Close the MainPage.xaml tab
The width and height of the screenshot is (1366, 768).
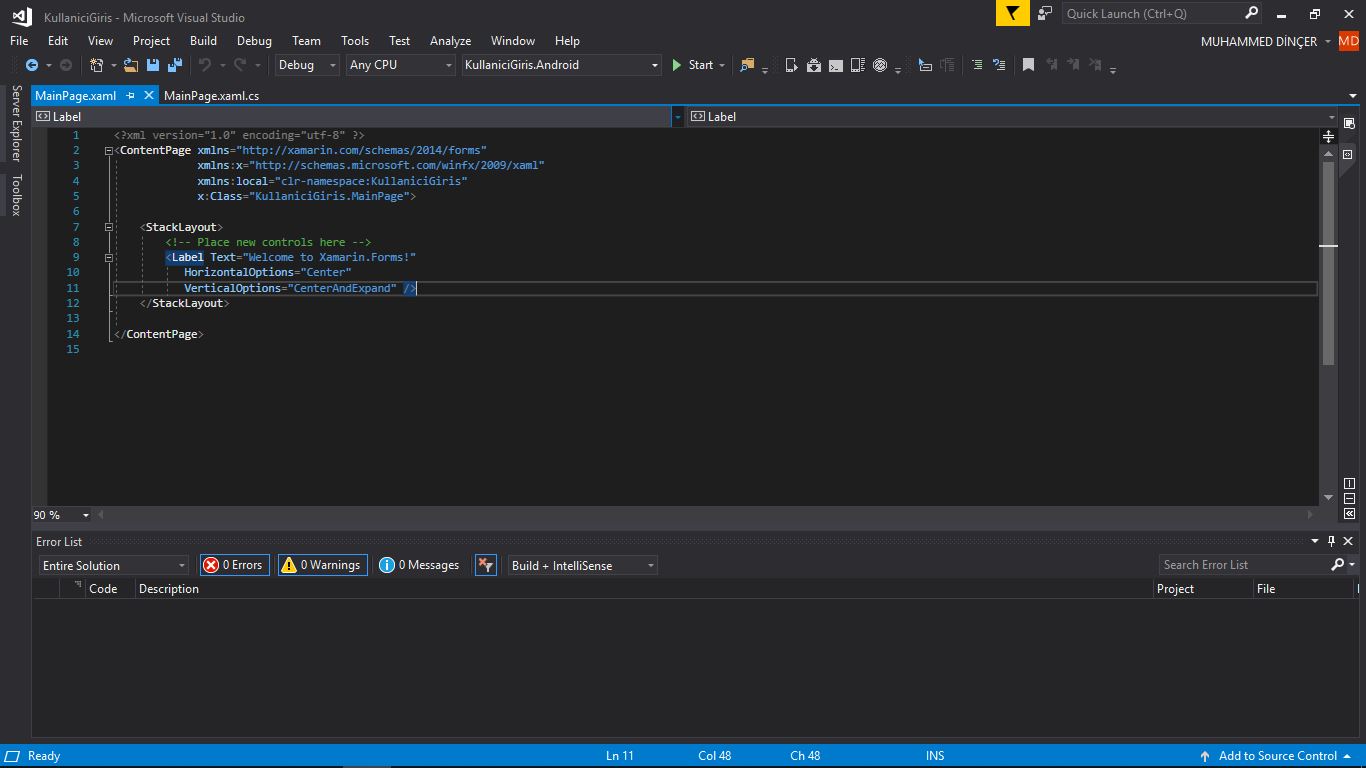pyautogui.click(x=149, y=95)
